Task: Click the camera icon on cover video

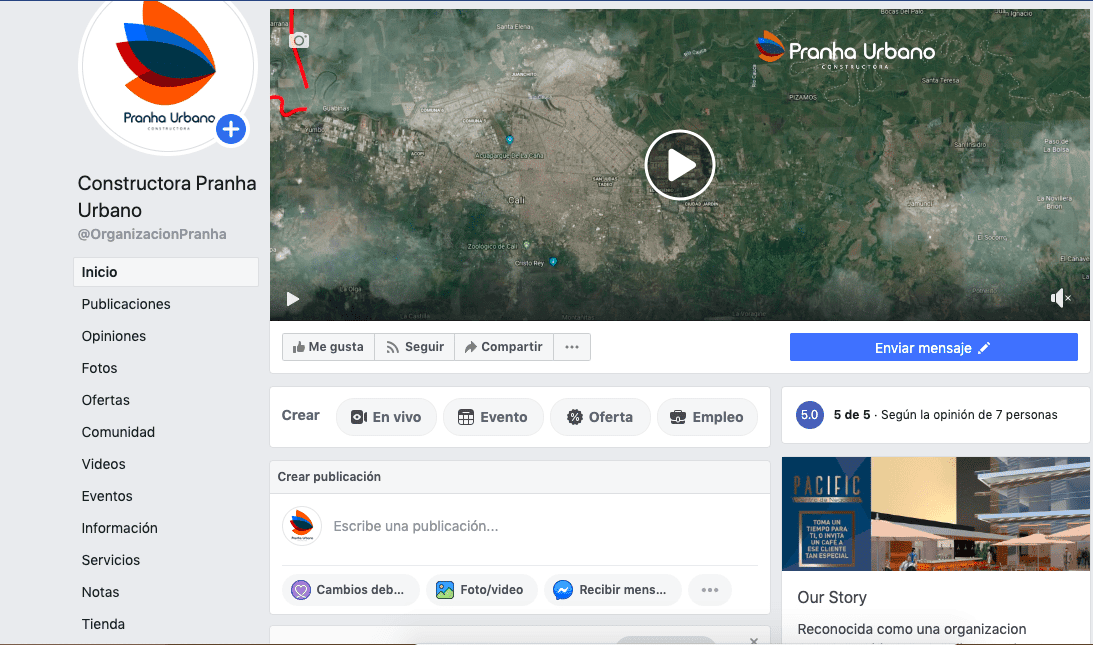Action: click(x=299, y=40)
